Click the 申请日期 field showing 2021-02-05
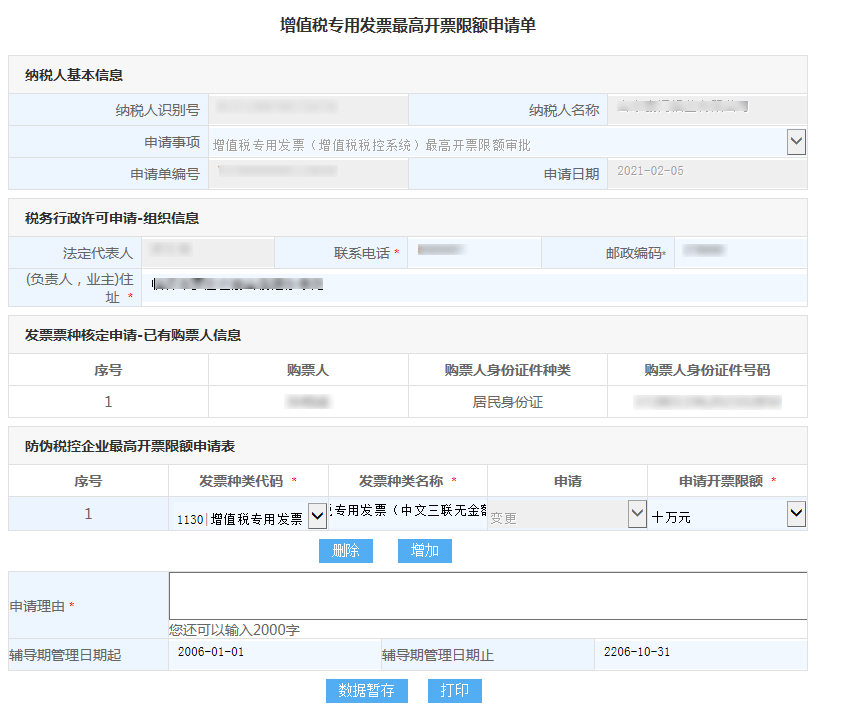The height and width of the screenshot is (717, 843). (706, 173)
